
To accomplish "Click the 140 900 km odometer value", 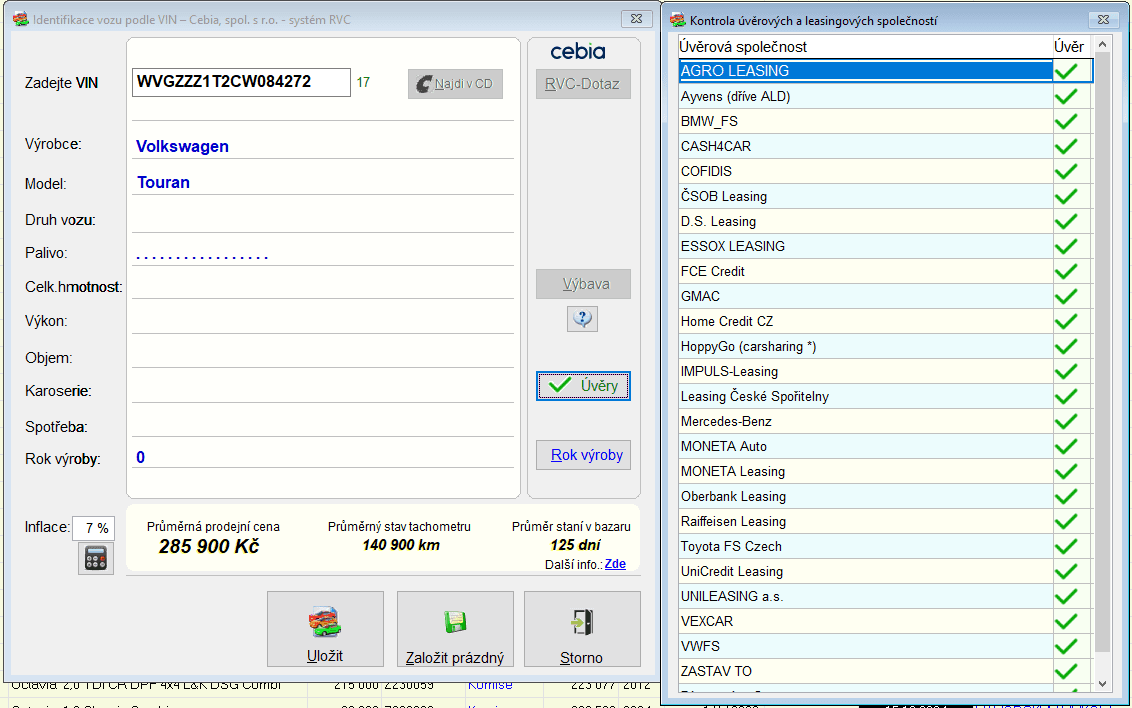I will pyautogui.click(x=401, y=545).
